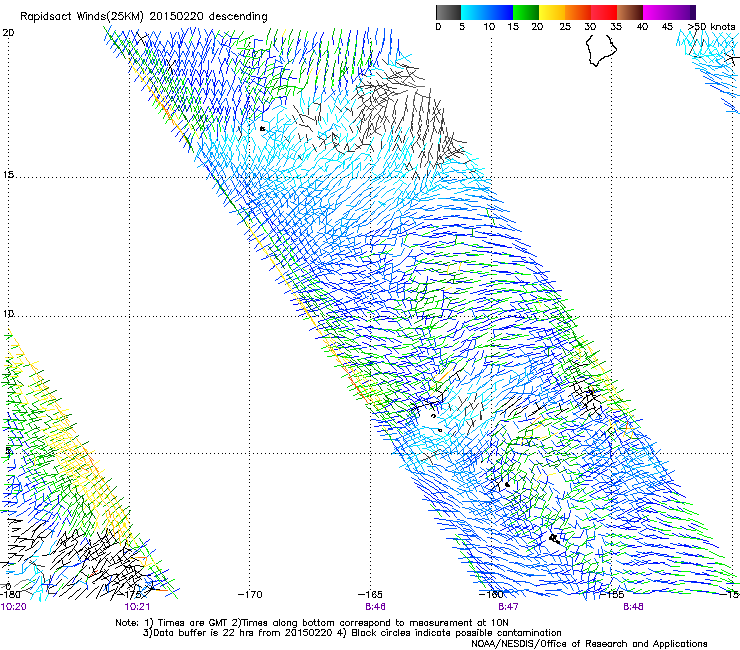Viewport: 740px width, 650px height.
Task: Click the '40' label under the color scale
Action: coord(642,27)
